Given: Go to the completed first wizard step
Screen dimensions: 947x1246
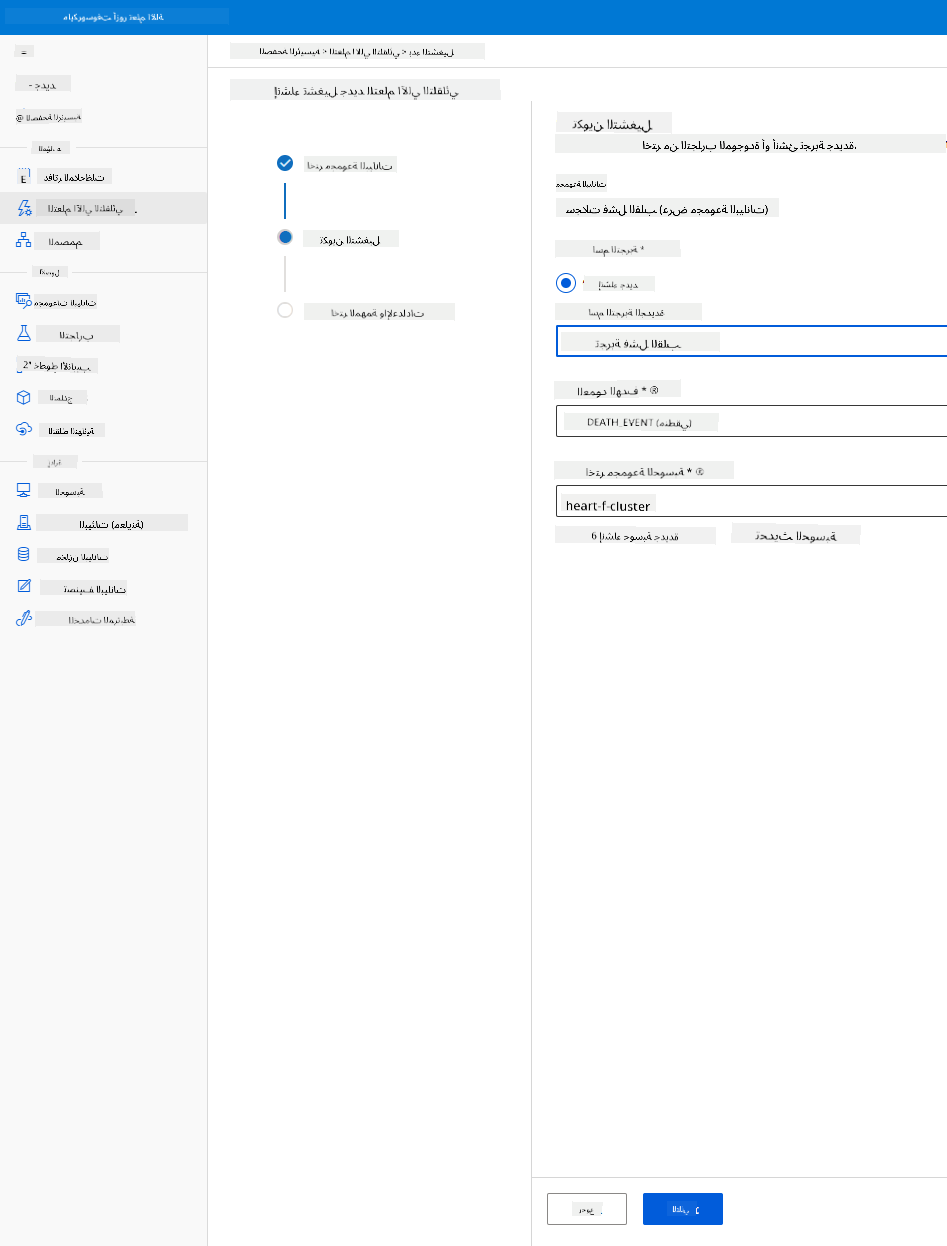Looking at the screenshot, I should tap(285, 163).
